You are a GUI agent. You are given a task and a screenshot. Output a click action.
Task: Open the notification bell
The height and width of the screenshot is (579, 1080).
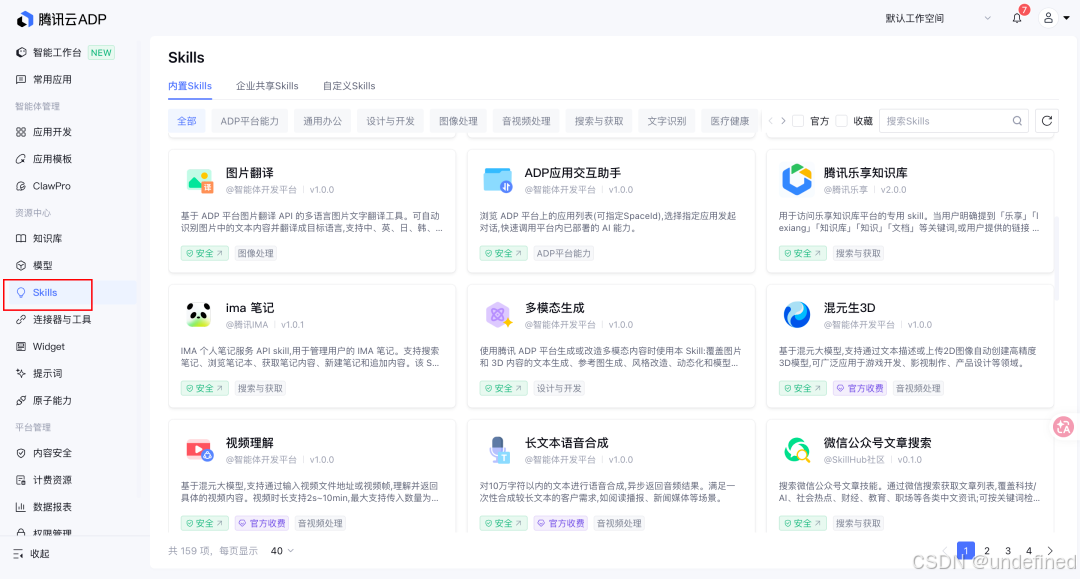tap(1017, 18)
